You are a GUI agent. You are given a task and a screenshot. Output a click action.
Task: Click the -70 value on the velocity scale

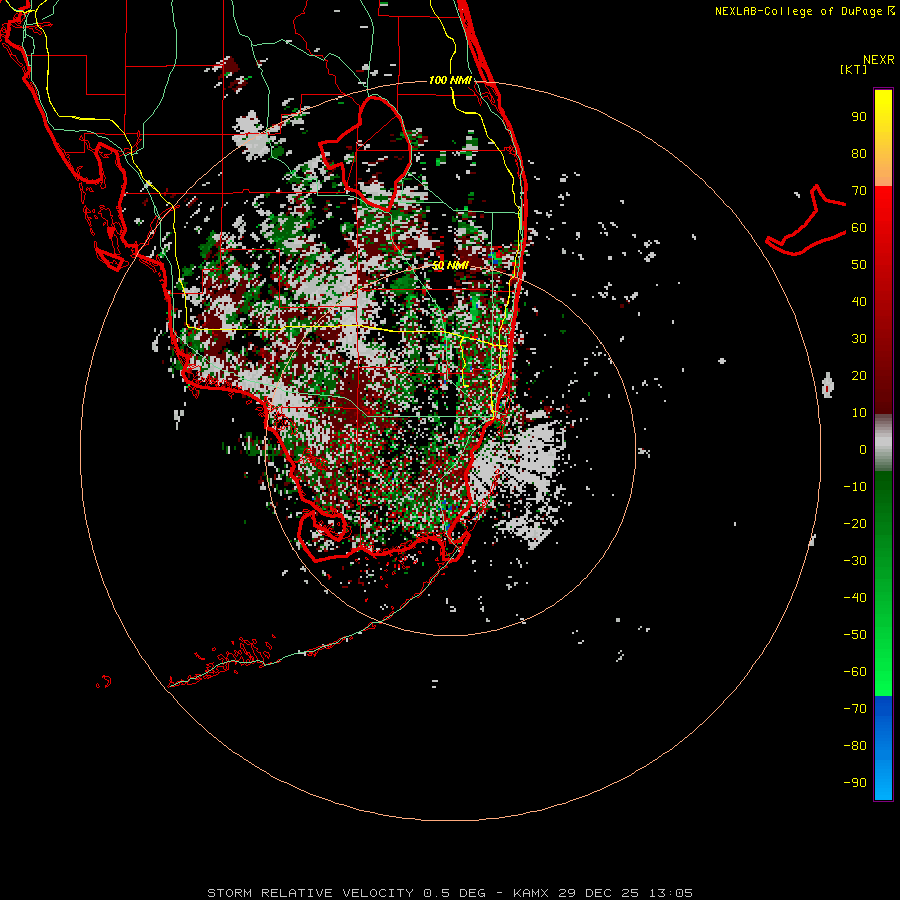855,709
